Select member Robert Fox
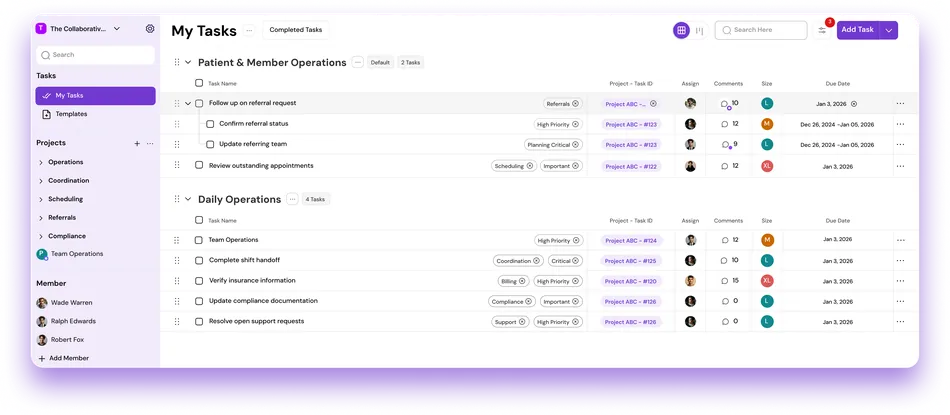The image size is (950, 415). coord(61,340)
